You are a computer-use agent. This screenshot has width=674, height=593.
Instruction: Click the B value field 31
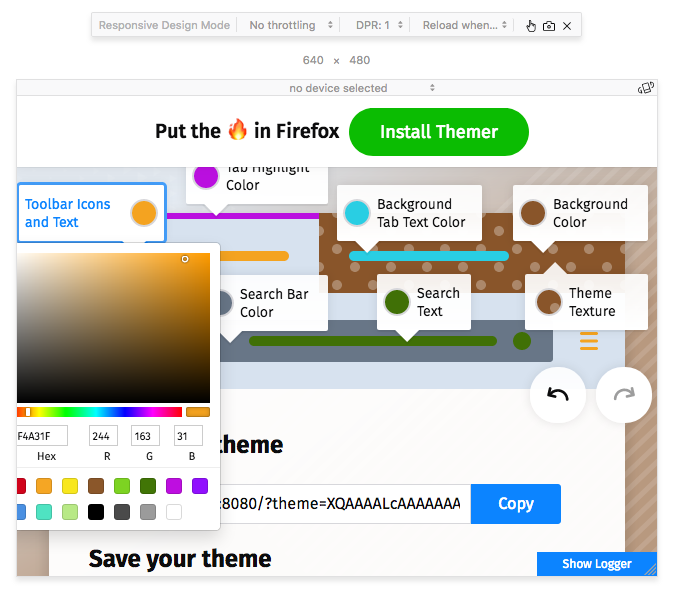pos(188,436)
